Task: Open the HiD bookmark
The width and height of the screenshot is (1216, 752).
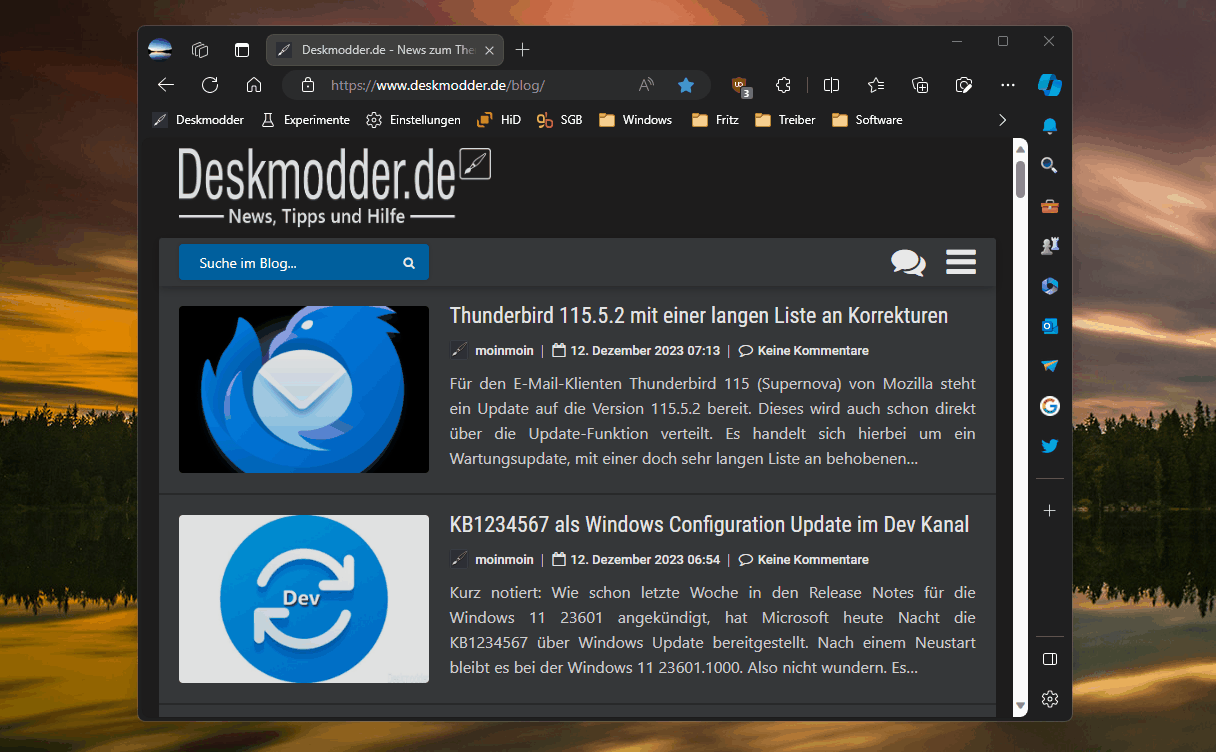Action: click(x=499, y=120)
